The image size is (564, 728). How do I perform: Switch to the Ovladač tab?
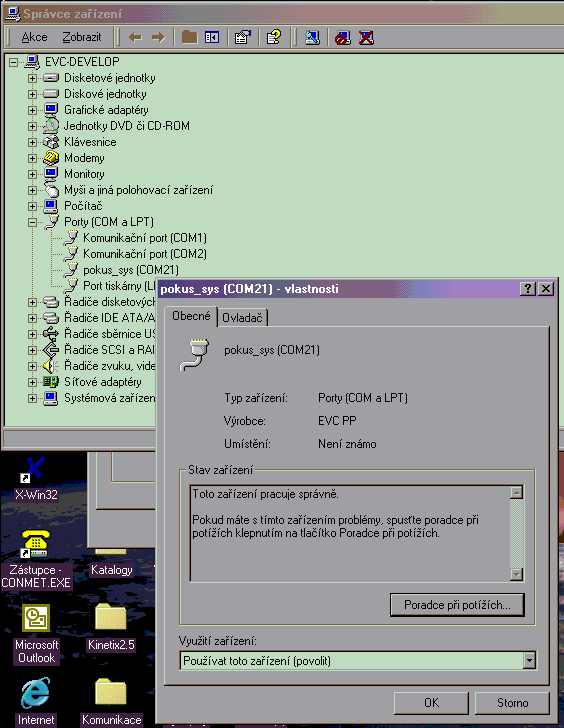click(x=242, y=318)
